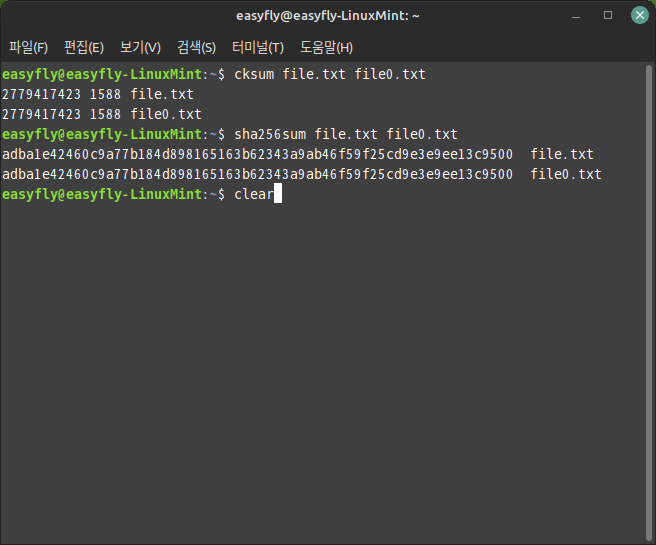Click the cksum output line for file0.txt
656x545 pixels.
102,114
